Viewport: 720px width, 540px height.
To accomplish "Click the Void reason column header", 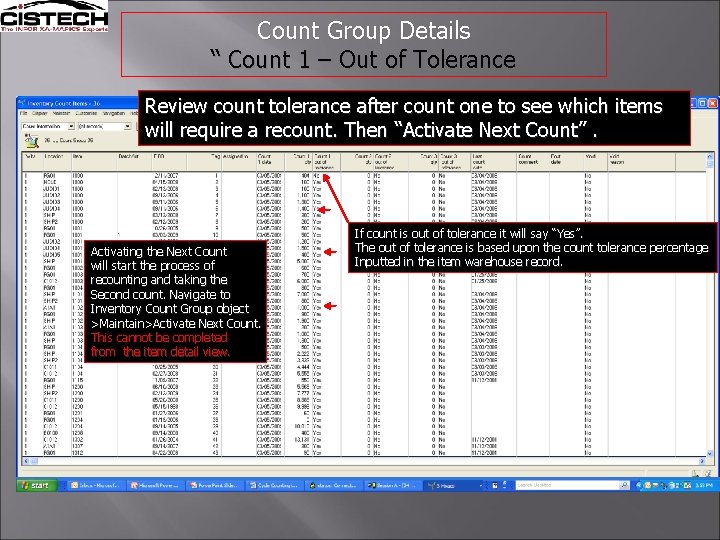I will pos(641,162).
